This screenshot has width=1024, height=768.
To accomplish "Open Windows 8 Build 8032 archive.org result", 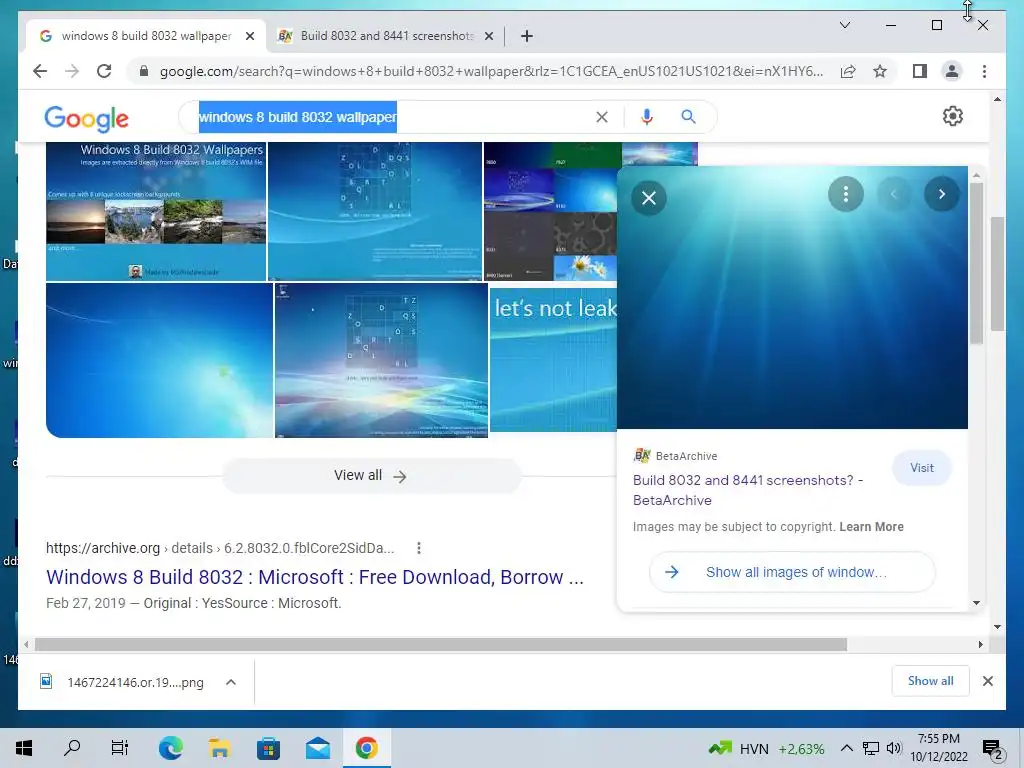I will pyautogui.click(x=315, y=577).
